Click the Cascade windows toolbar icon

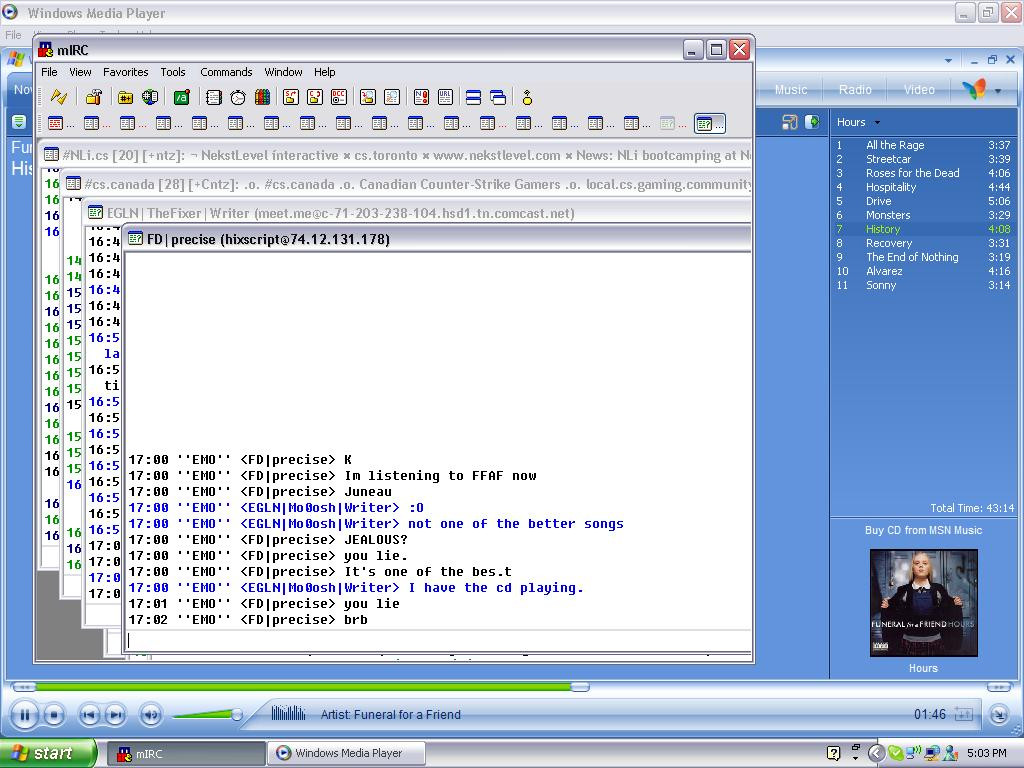498,97
